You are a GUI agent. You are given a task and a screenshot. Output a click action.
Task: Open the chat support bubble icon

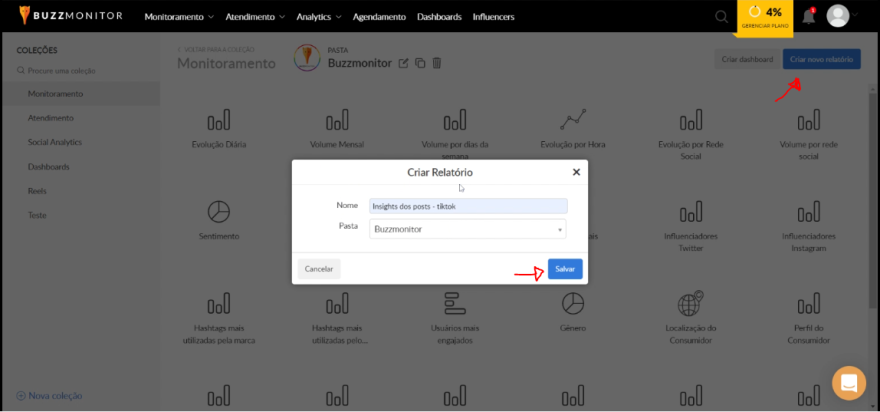click(848, 383)
